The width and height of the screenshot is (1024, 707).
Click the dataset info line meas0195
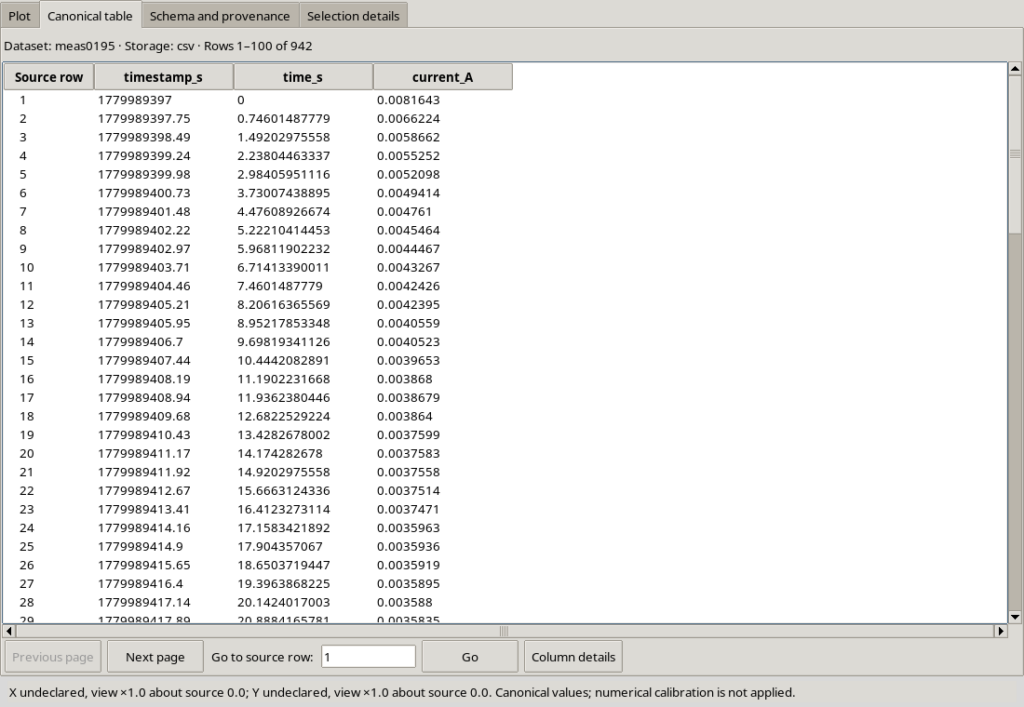point(158,46)
